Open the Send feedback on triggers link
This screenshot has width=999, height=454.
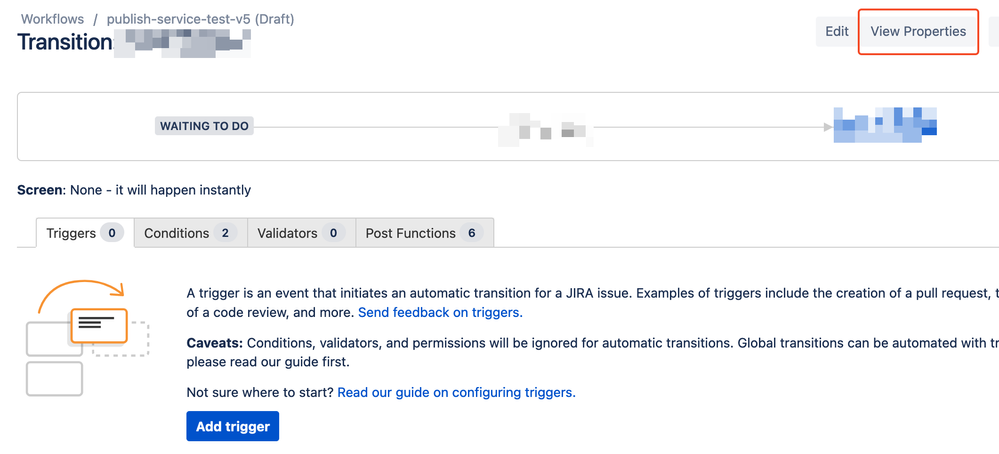[x=440, y=313]
